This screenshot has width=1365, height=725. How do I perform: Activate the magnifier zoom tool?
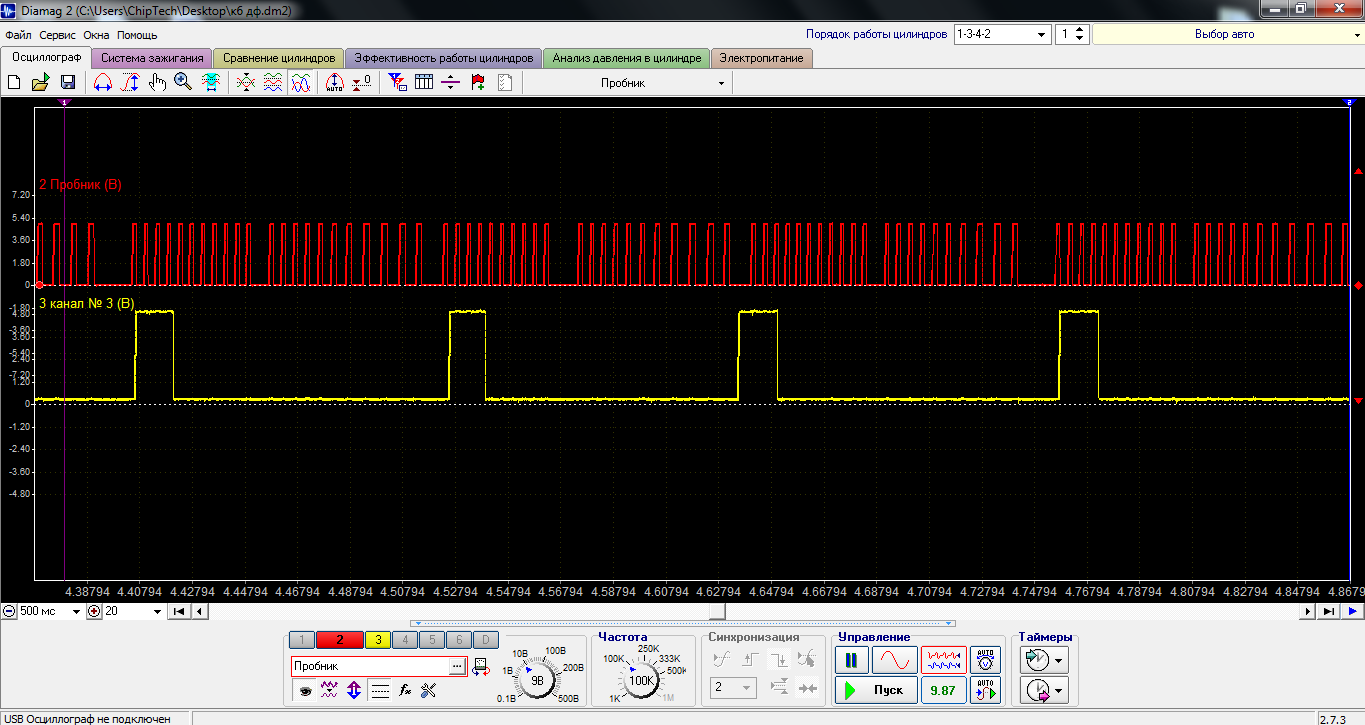coord(183,83)
